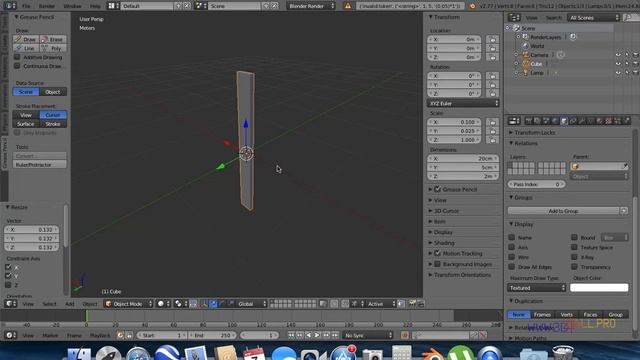Open the Textured maximum draw type dropdown
Viewport: 640px width, 360px height.
537,288
